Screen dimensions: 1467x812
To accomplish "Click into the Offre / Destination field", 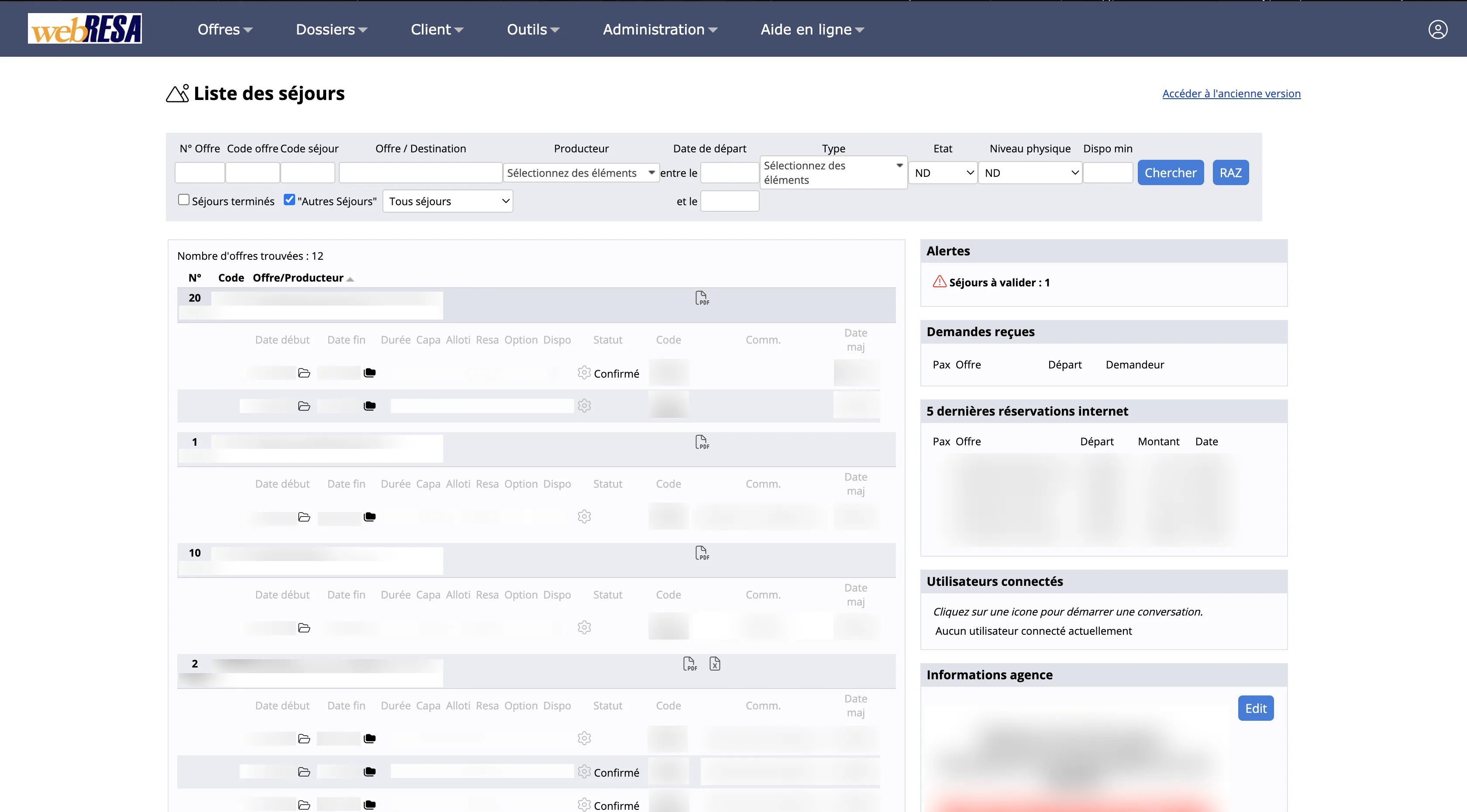I will click(420, 172).
